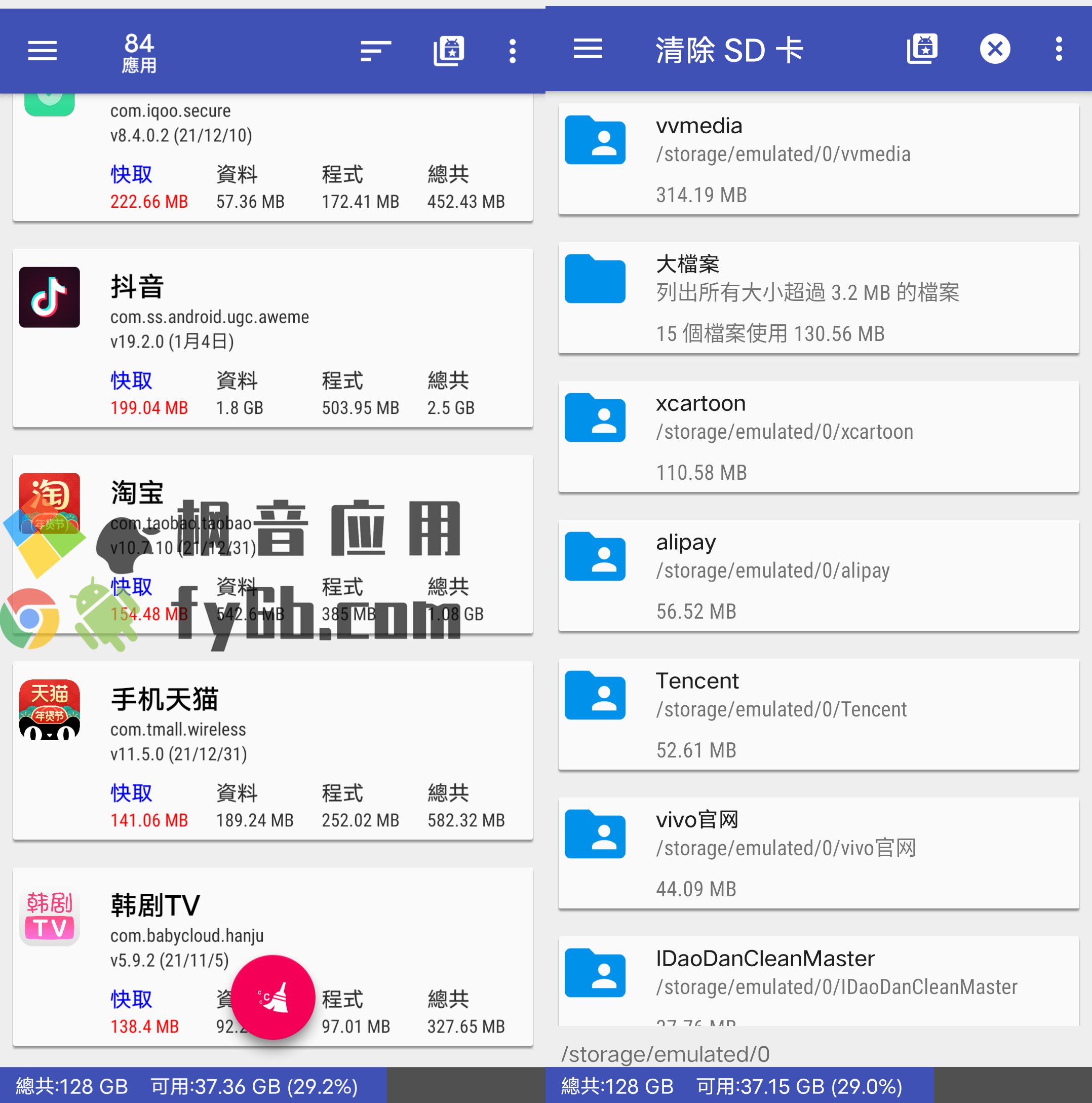Tap the vvmedia folder icon
Screen dimensions: 1092x1103
(x=595, y=140)
